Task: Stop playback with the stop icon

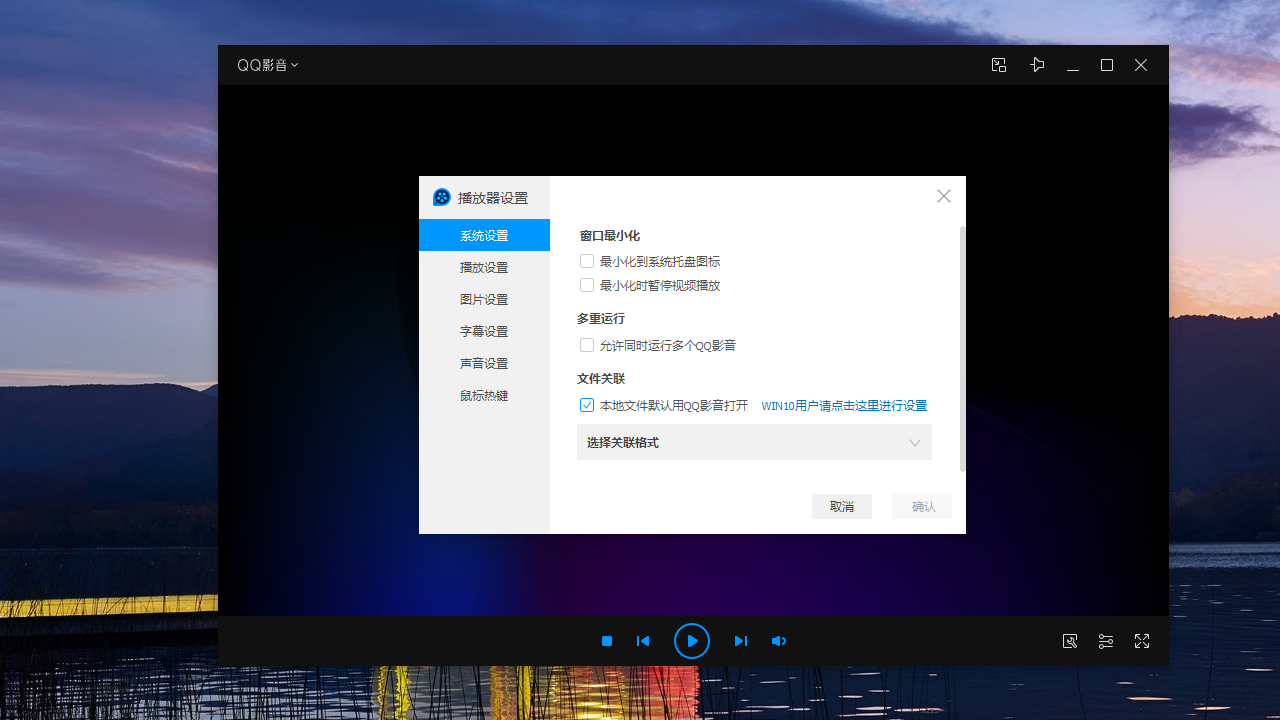Action: click(606, 641)
